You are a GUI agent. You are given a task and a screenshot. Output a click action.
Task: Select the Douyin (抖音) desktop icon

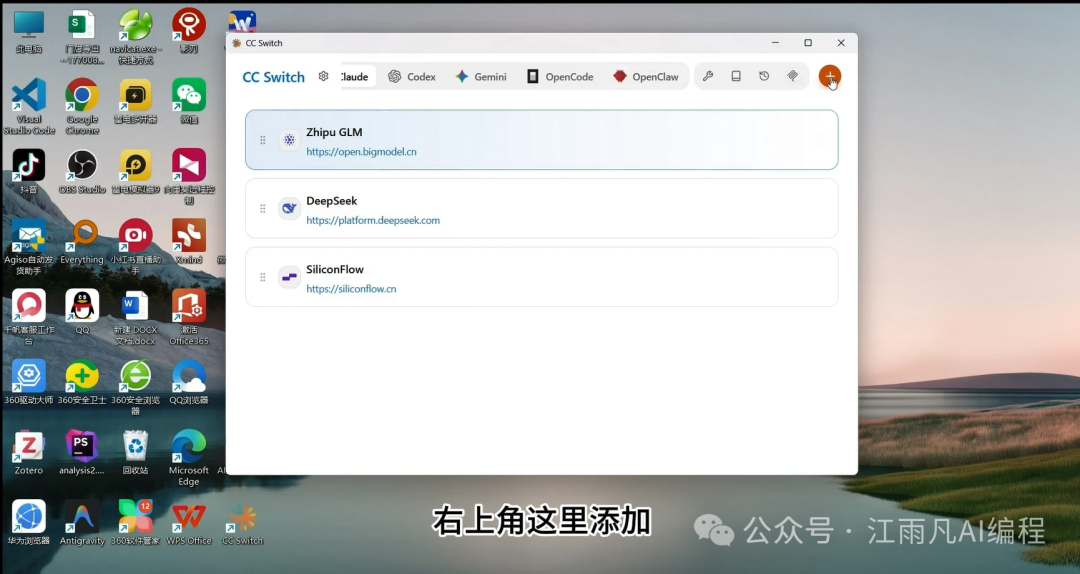point(29,172)
